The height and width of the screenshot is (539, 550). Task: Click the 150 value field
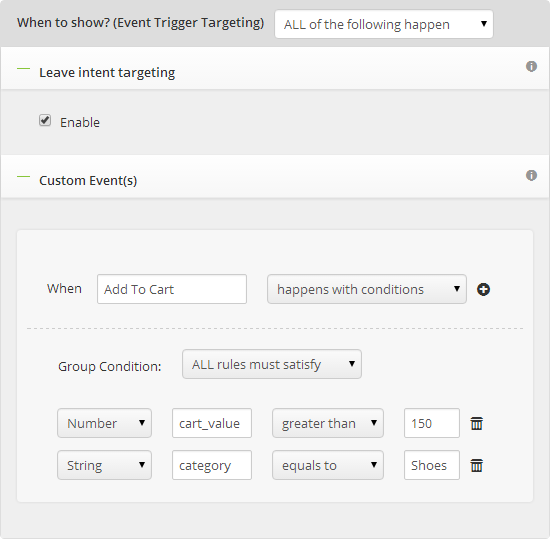[x=432, y=423]
